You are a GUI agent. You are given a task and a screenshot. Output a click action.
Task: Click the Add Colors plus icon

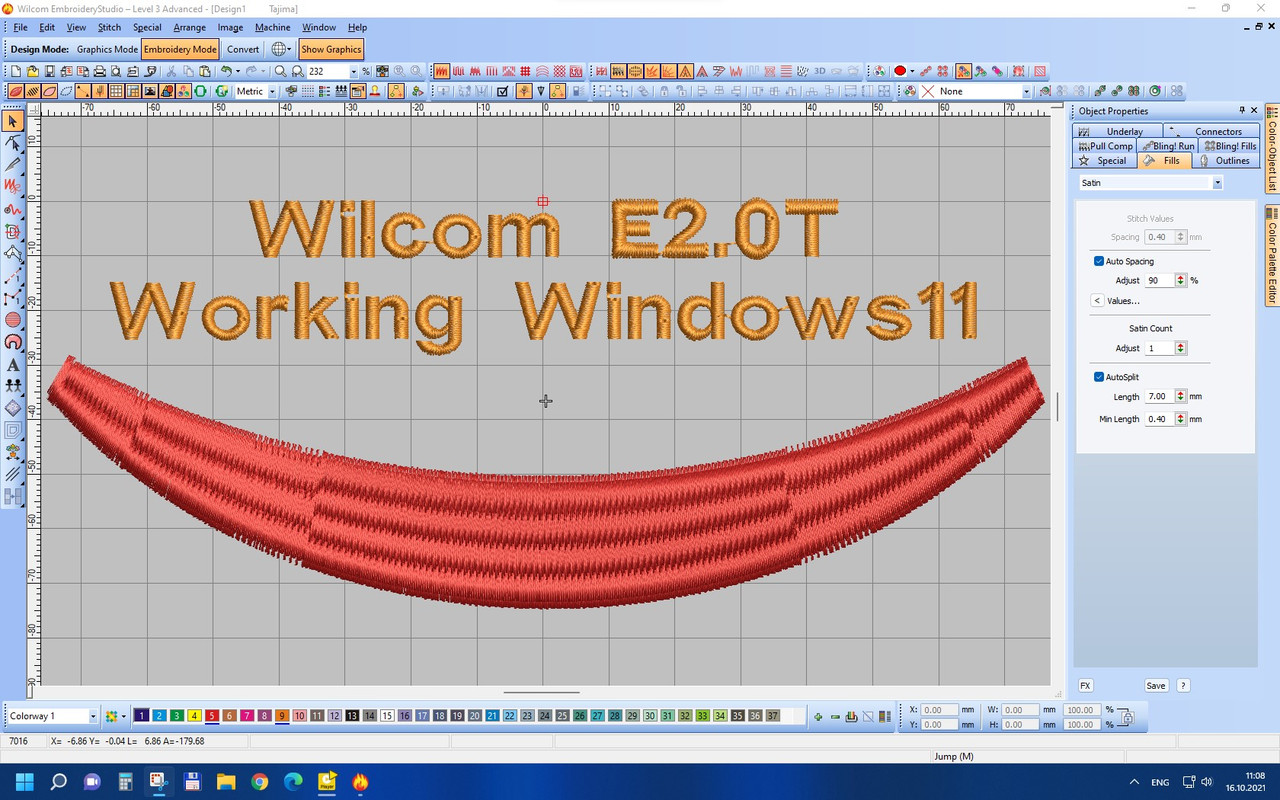pyautogui.click(x=818, y=716)
